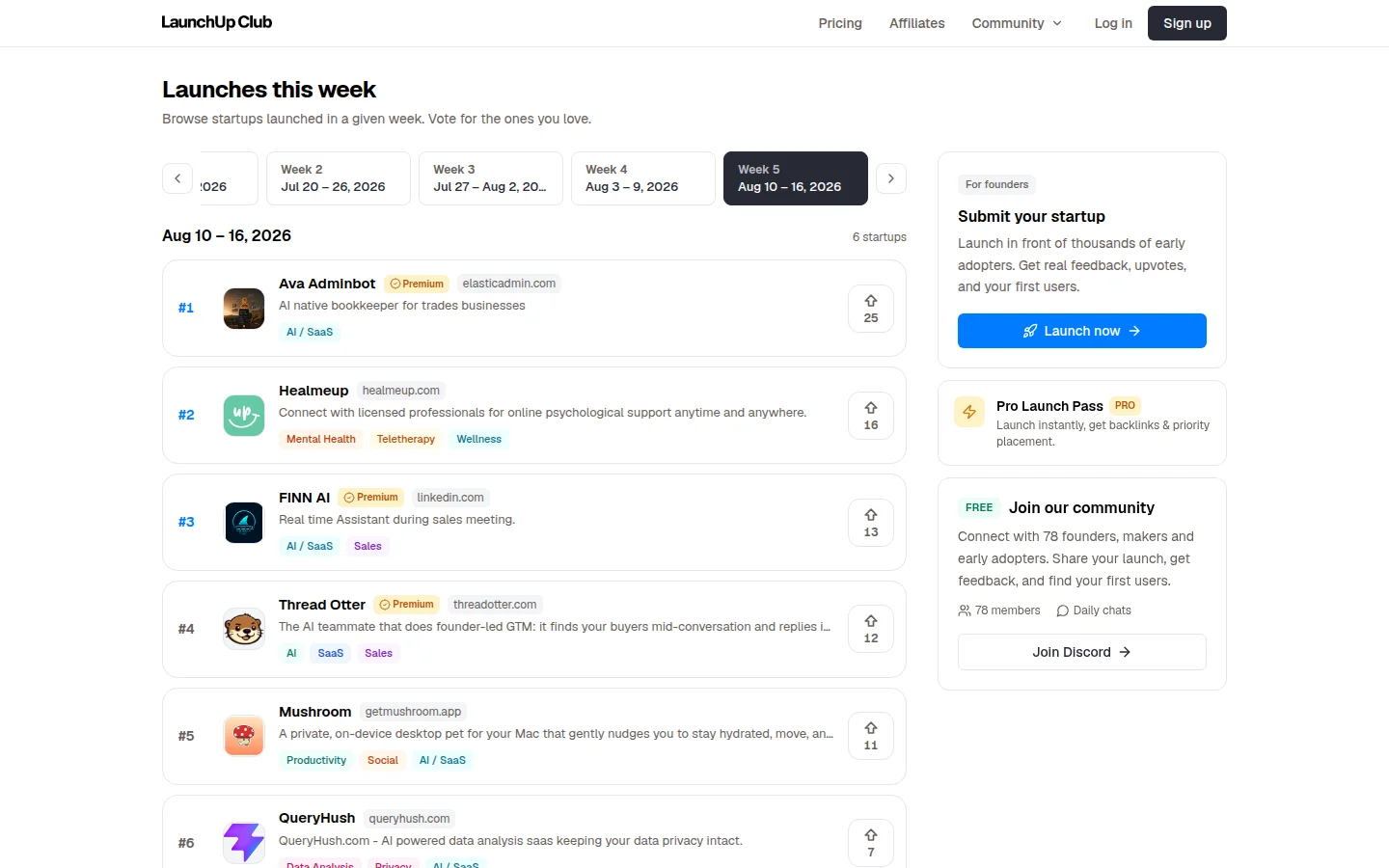Go to previous weeks with left arrow
The height and width of the screenshot is (868, 1389).
(177, 178)
